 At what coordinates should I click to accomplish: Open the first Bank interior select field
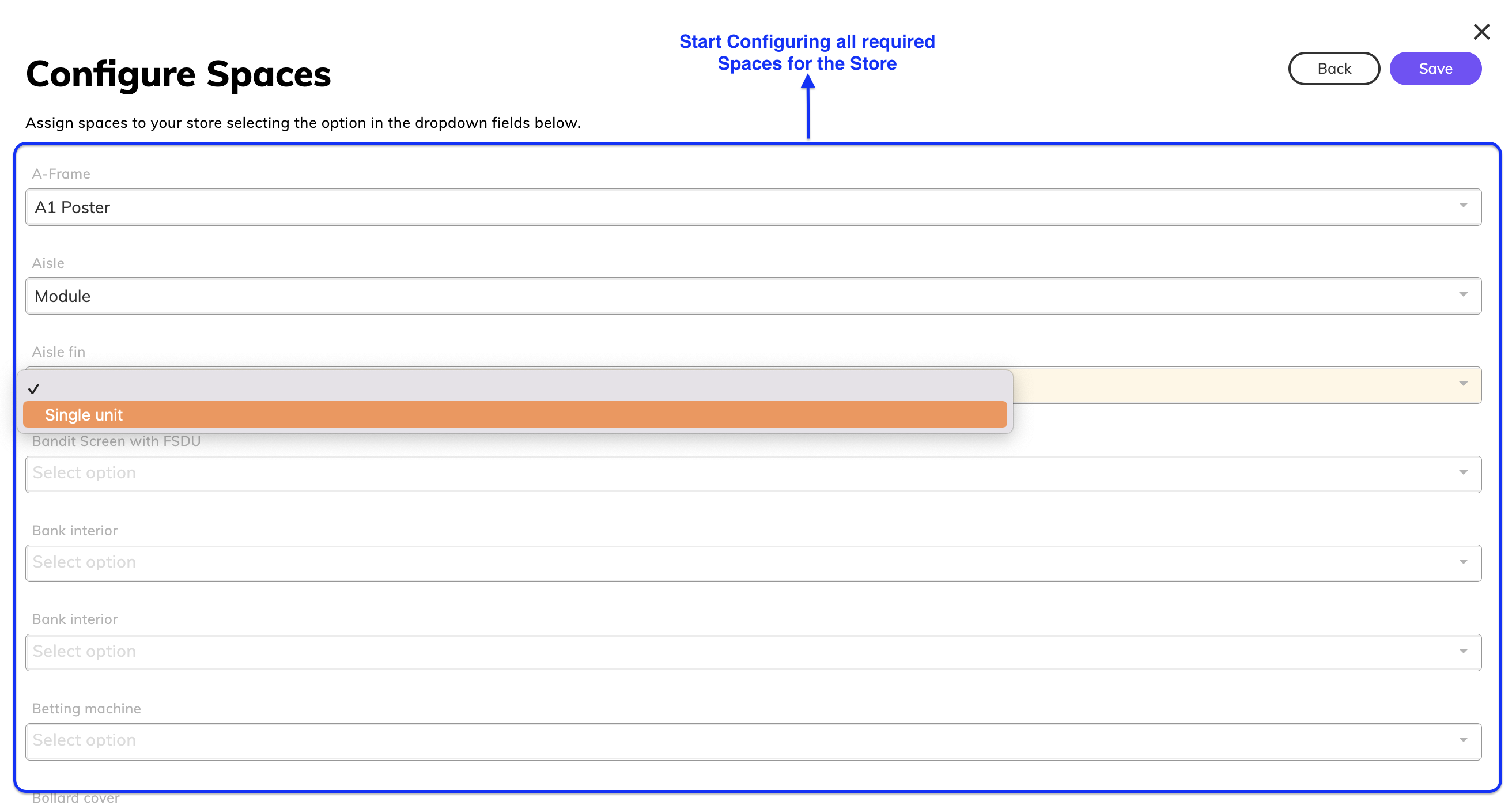tap(753, 563)
